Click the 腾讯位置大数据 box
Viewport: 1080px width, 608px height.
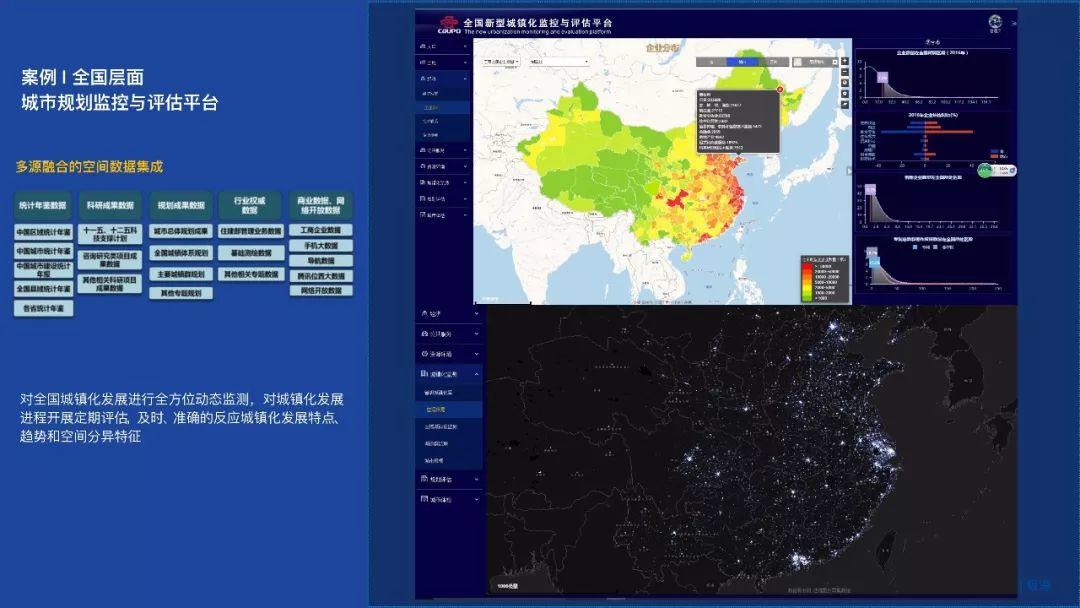321,276
